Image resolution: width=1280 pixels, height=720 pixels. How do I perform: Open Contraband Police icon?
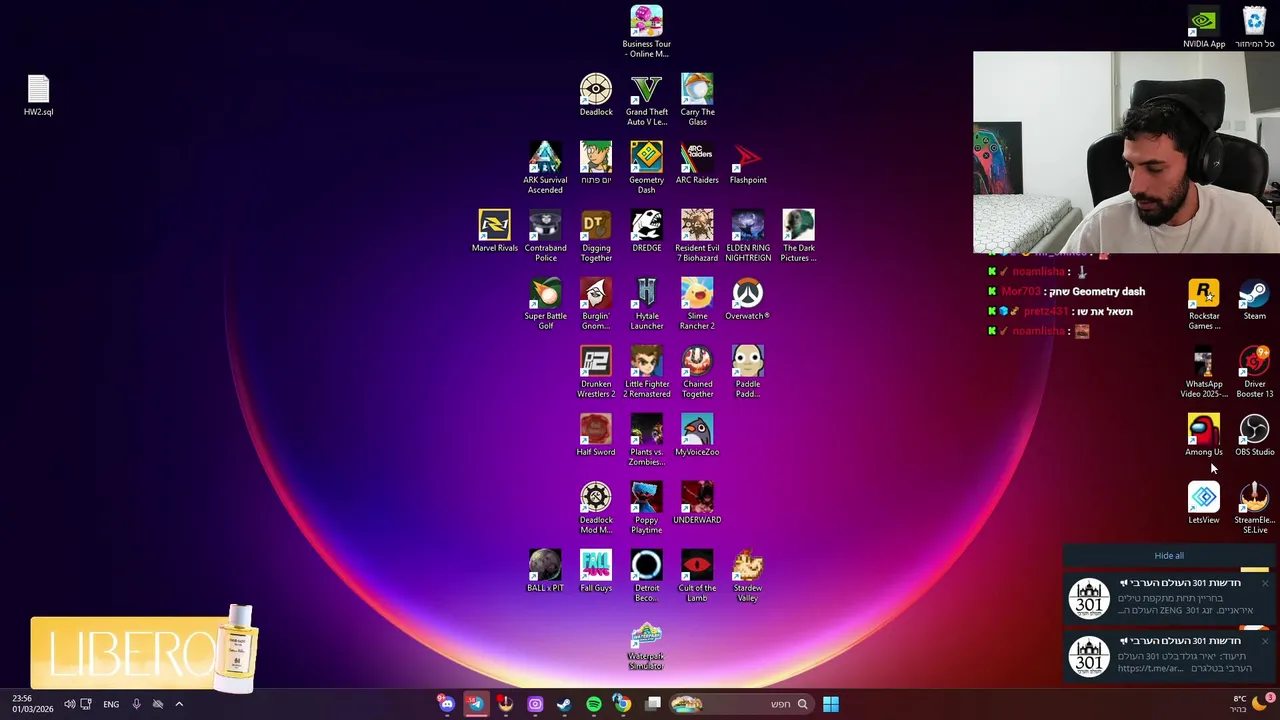pyautogui.click(x=545, y=235)
